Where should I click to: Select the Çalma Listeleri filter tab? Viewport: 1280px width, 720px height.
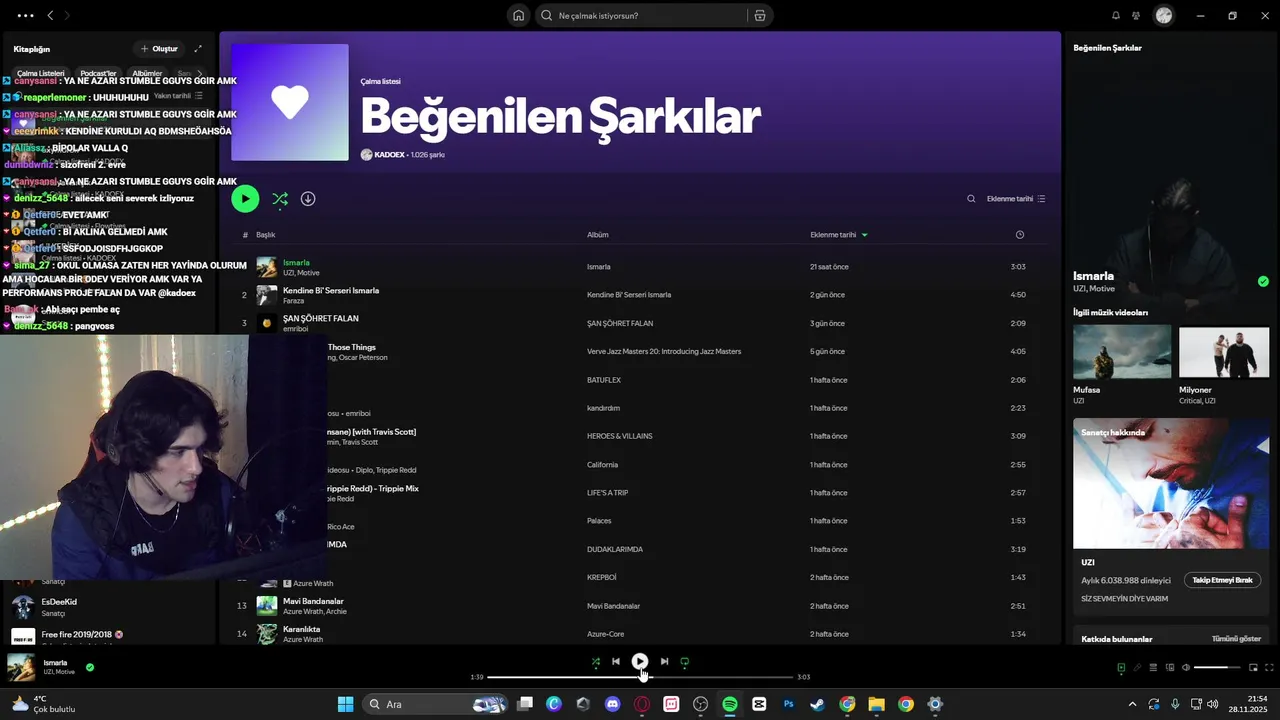coord(40,74)
